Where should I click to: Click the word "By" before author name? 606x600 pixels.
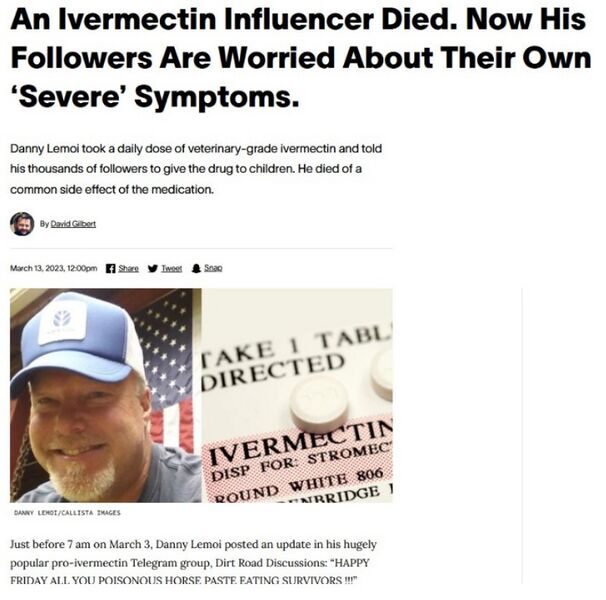pyautogui.click(x=44, y=223)
